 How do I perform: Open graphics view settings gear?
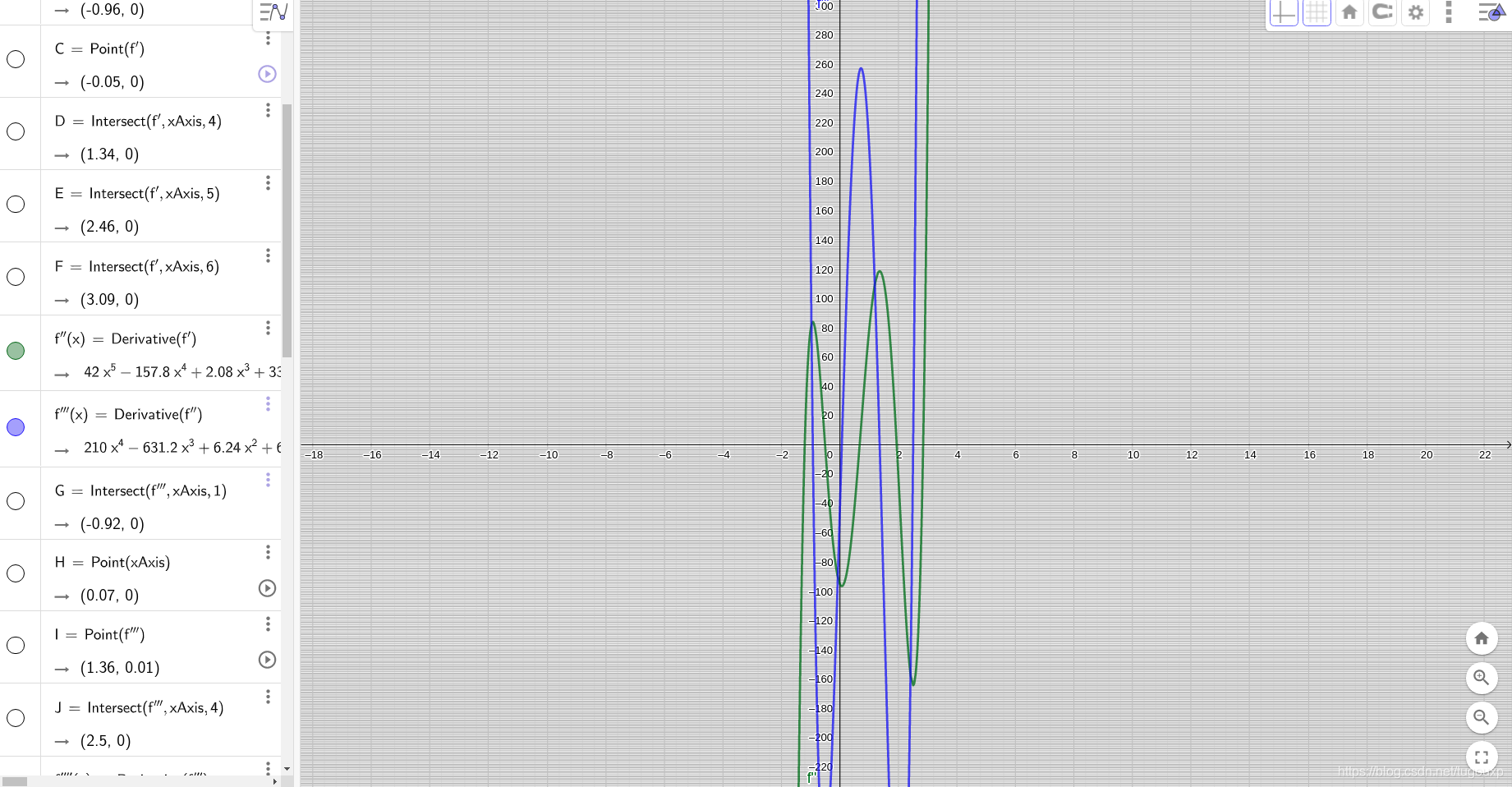[1416, 12]
